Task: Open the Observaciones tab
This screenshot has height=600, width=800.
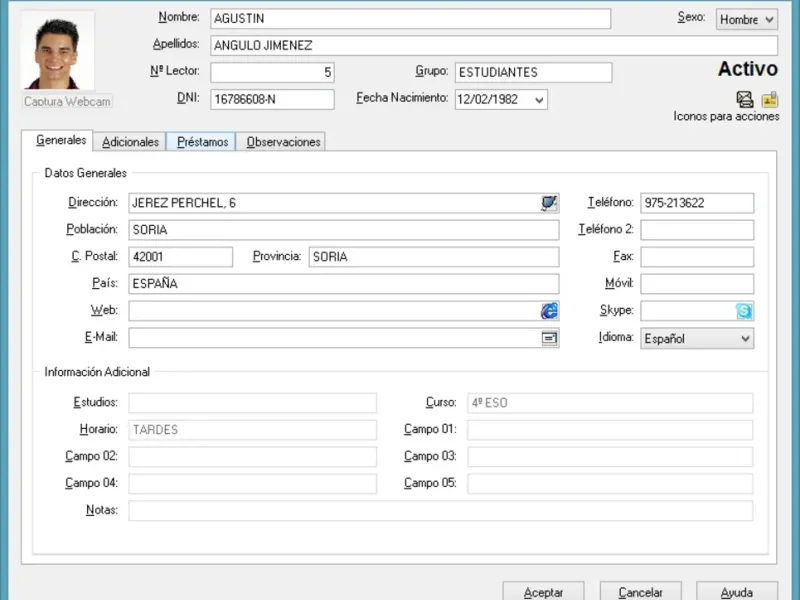Action: click(283, 142)
